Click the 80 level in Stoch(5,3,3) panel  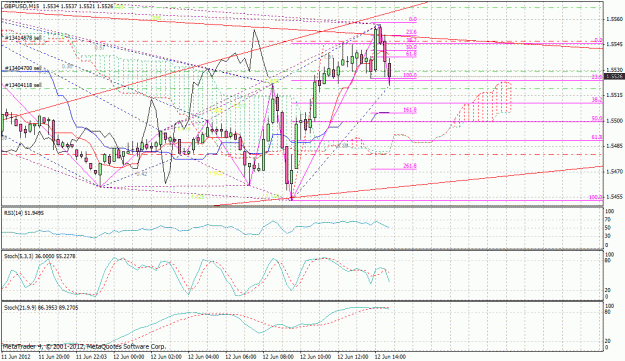tap(608, 260)
